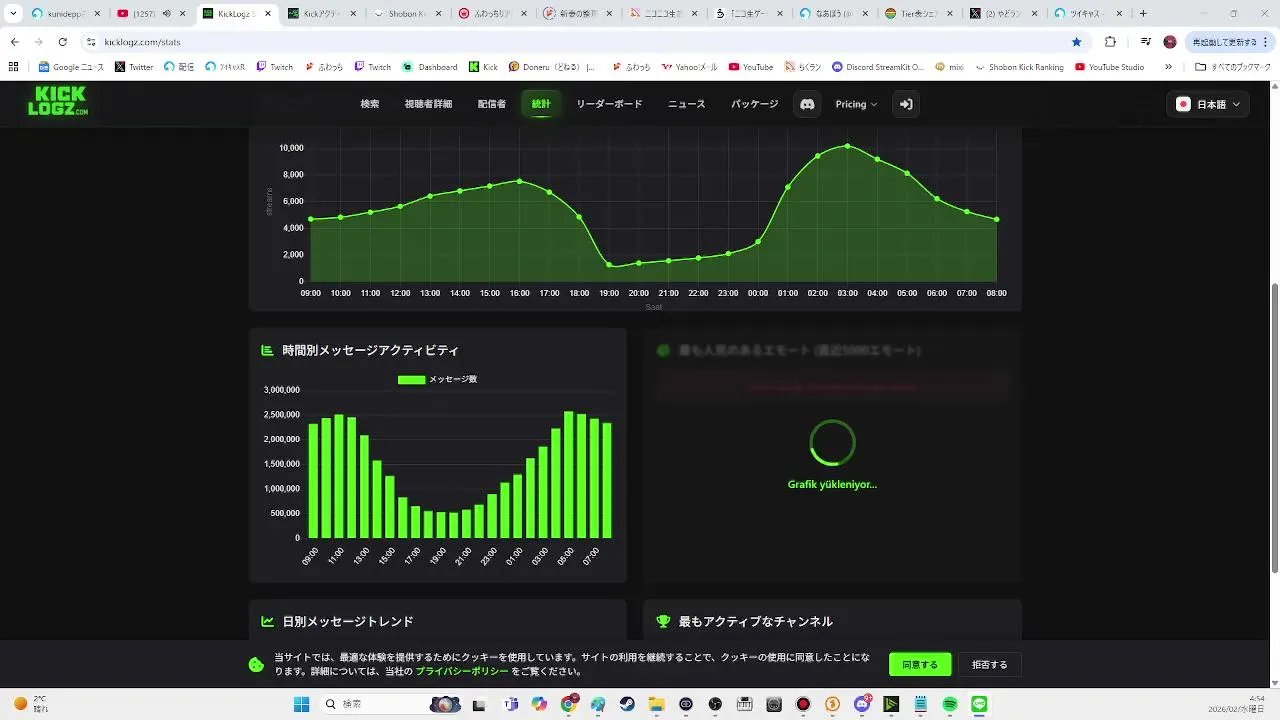
Task: Open Discord from the taskbar
Action: tap(862, 704)
